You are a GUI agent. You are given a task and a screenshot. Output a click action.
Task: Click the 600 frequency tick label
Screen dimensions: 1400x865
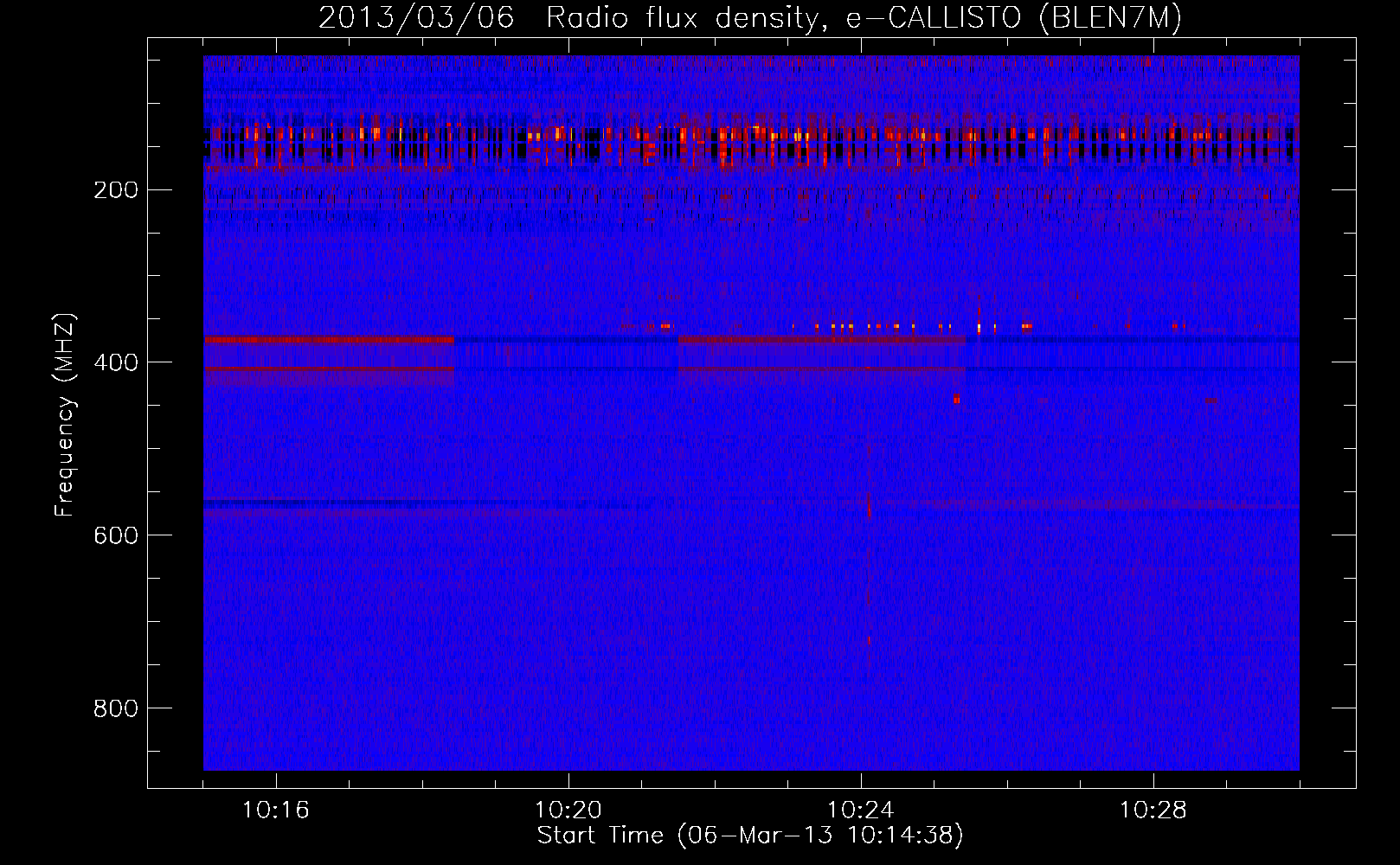115,535
